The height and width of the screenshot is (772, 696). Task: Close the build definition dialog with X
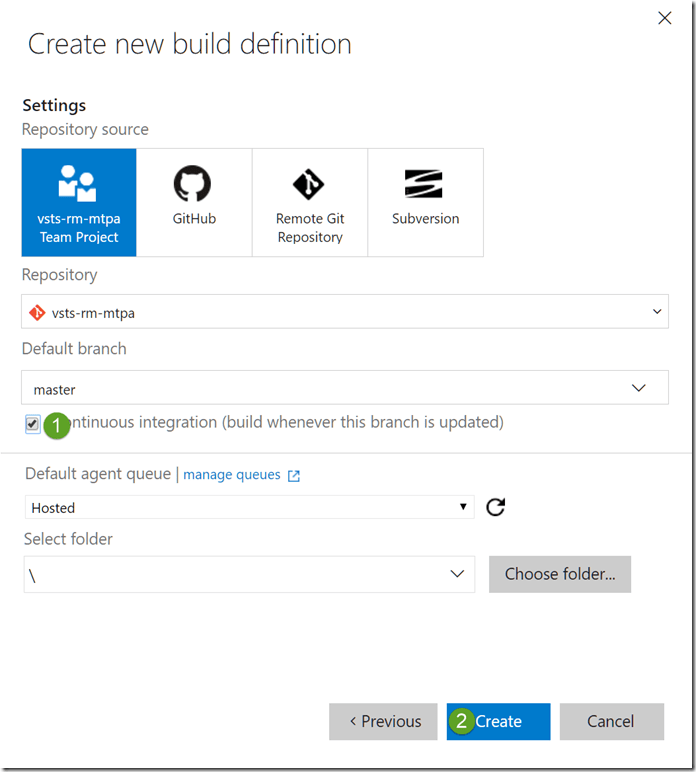(664, 18)
